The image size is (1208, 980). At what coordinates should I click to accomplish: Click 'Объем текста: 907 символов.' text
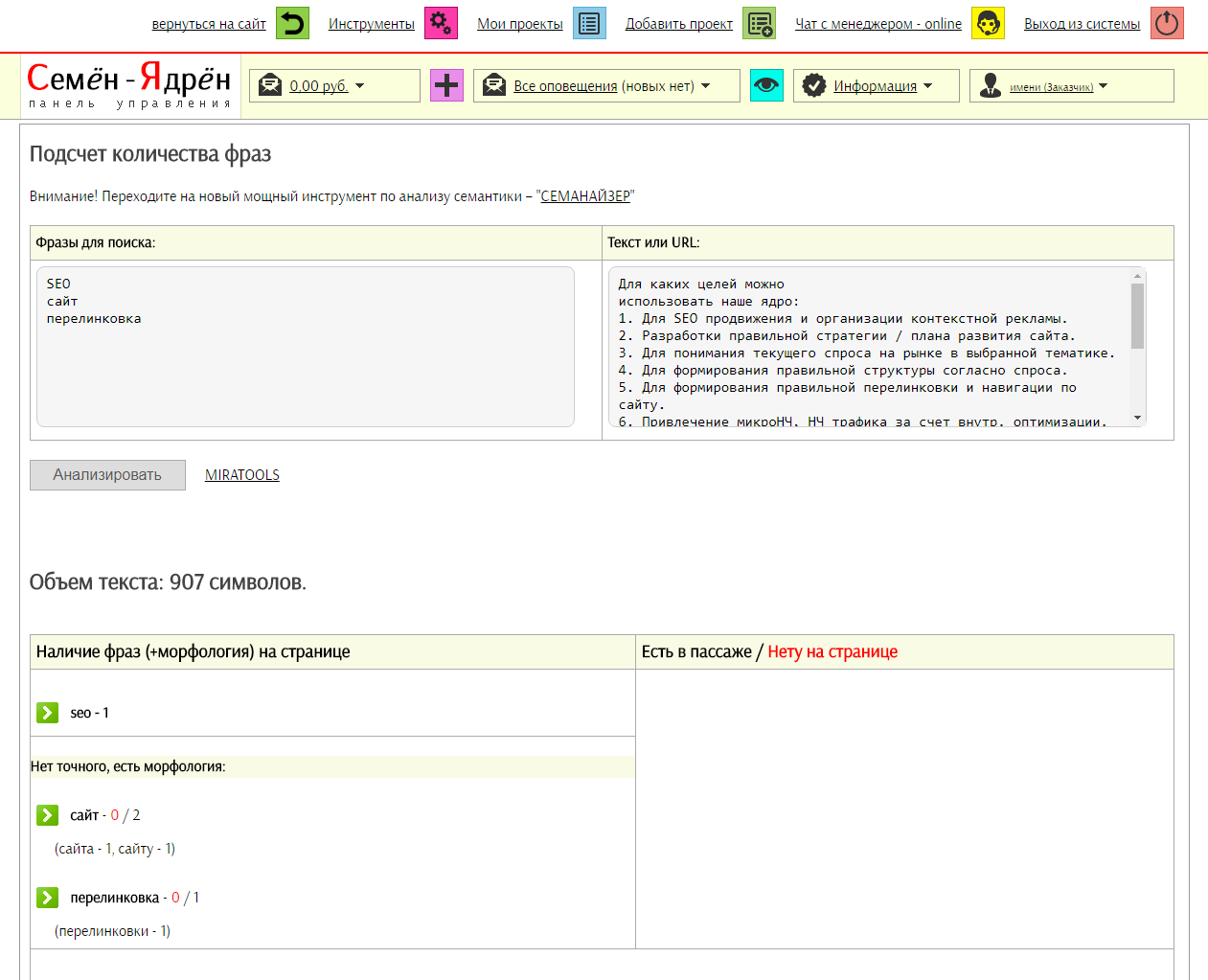click(x=168, y=582)
